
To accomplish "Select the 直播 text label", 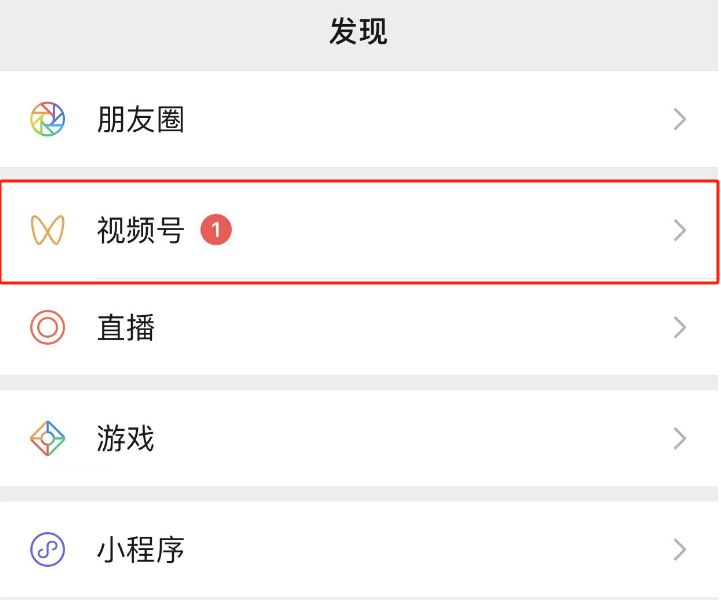I will pyautogui.click(x=126, y=327).
